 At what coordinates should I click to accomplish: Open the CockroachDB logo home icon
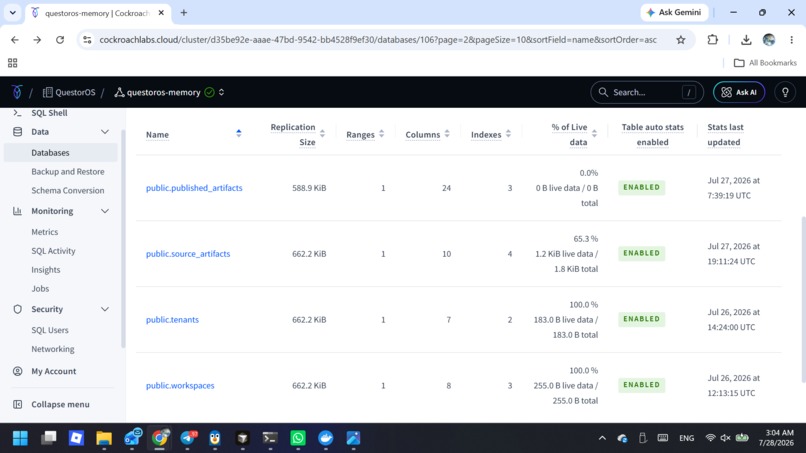coord(17,92)
